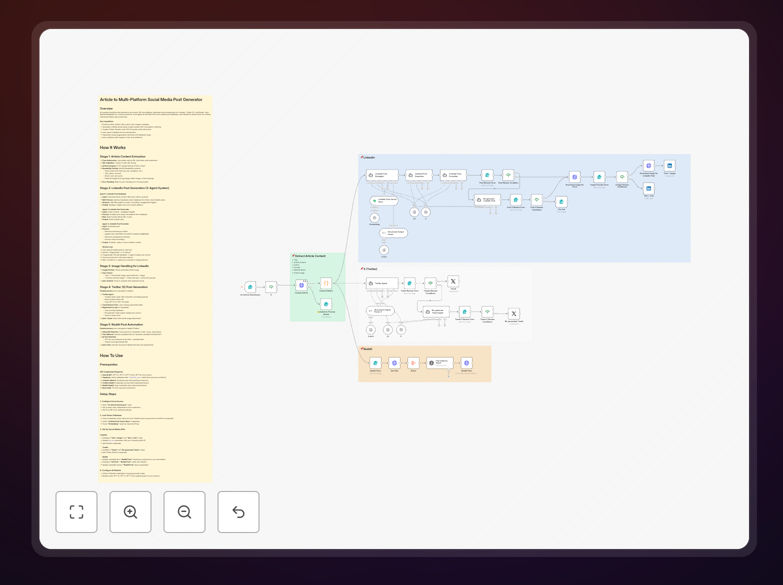The image size is (783, 585).
Task: Select the first agent node in the LinkedIn section
Action: coord(382,175)
